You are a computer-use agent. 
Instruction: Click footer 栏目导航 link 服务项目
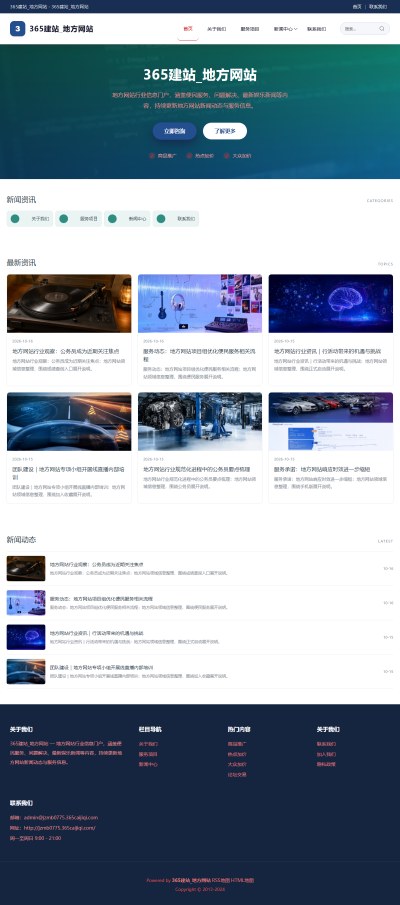click(148, 754)
